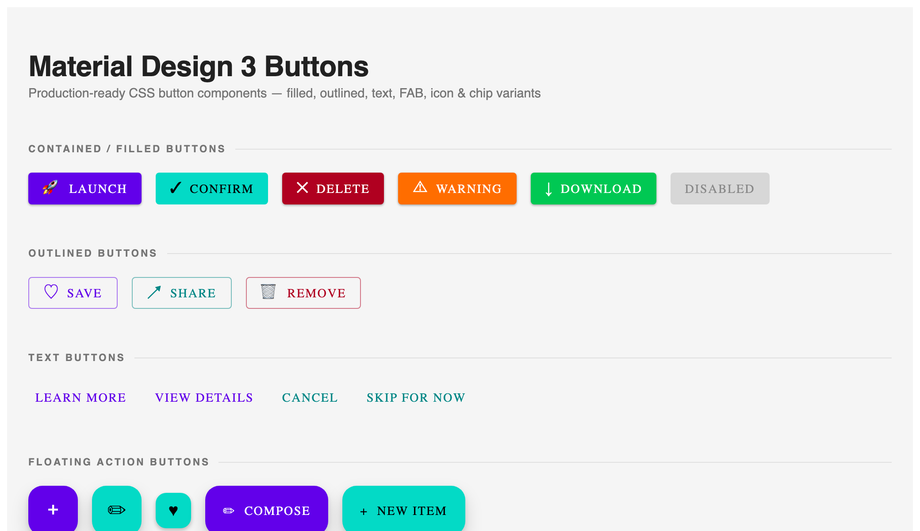The height and width of the screenshot is (531, 920).
Task: Click the Floating Action Buttons heading
Action: point(119,462)
